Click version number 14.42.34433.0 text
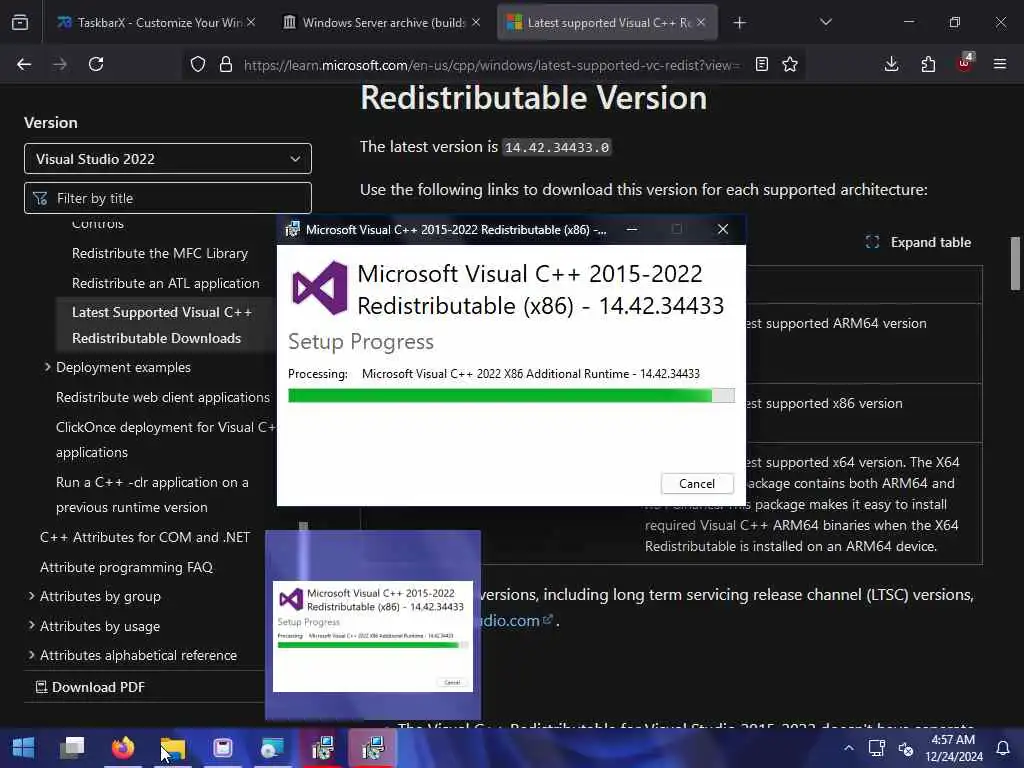The height and width of the screenshot is (768, 1024). pos(557,148)
